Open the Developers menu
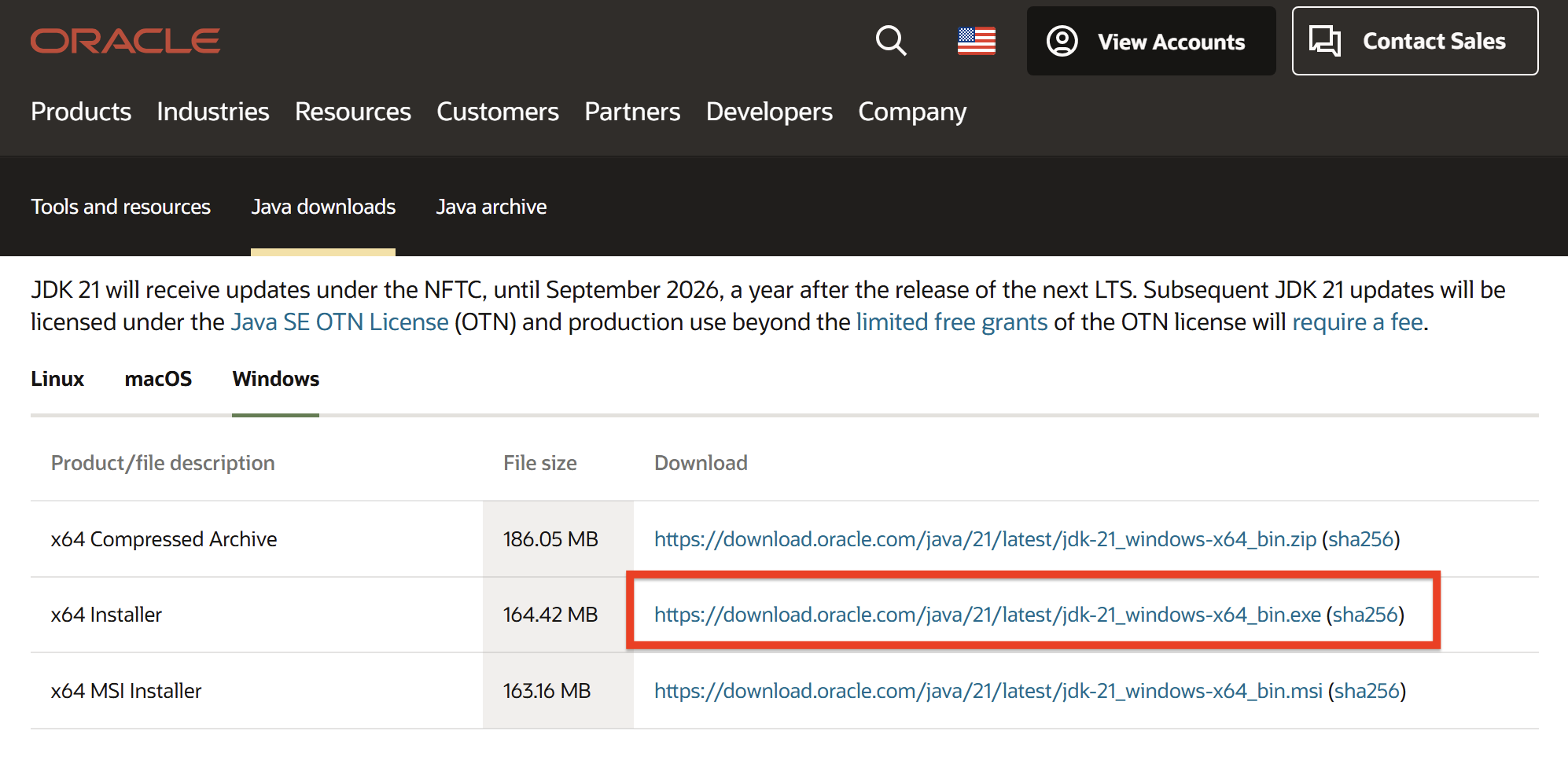Screen dimensions: 1568x775 point(768,112)
